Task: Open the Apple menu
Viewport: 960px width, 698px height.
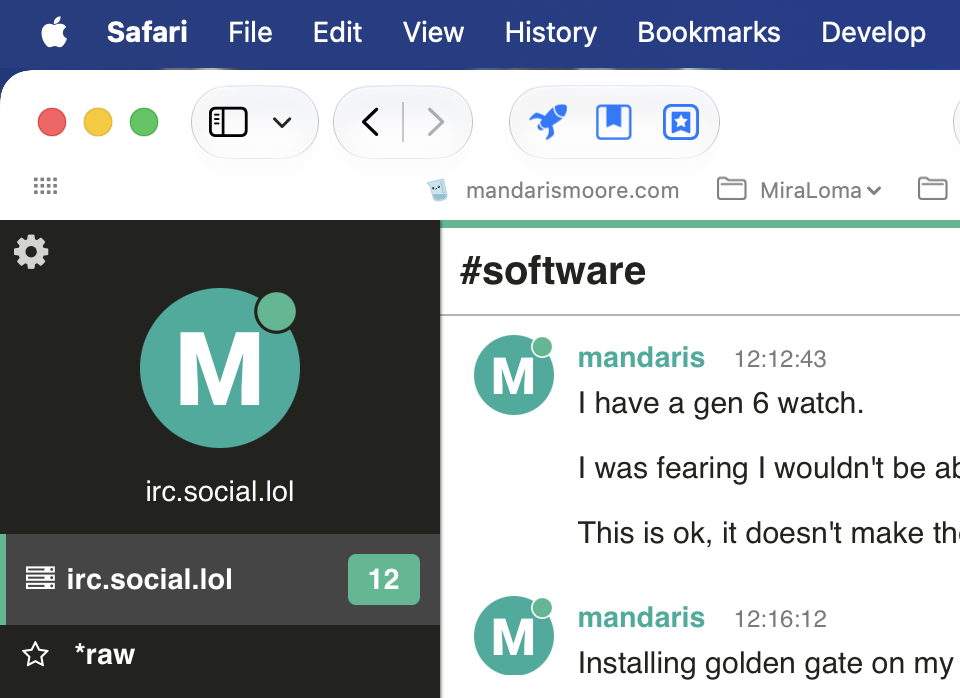Action: 54,32
